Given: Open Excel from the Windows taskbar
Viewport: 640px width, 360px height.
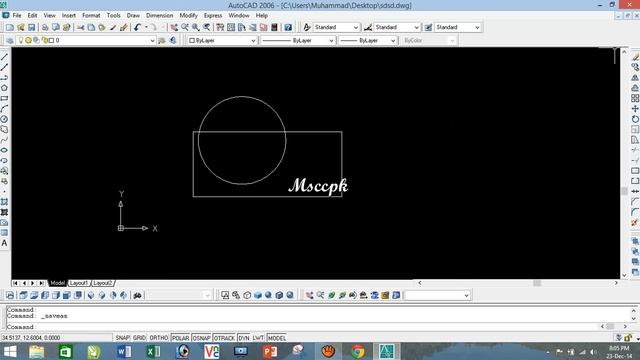Looking at the screenshot, I should point(153,351).
